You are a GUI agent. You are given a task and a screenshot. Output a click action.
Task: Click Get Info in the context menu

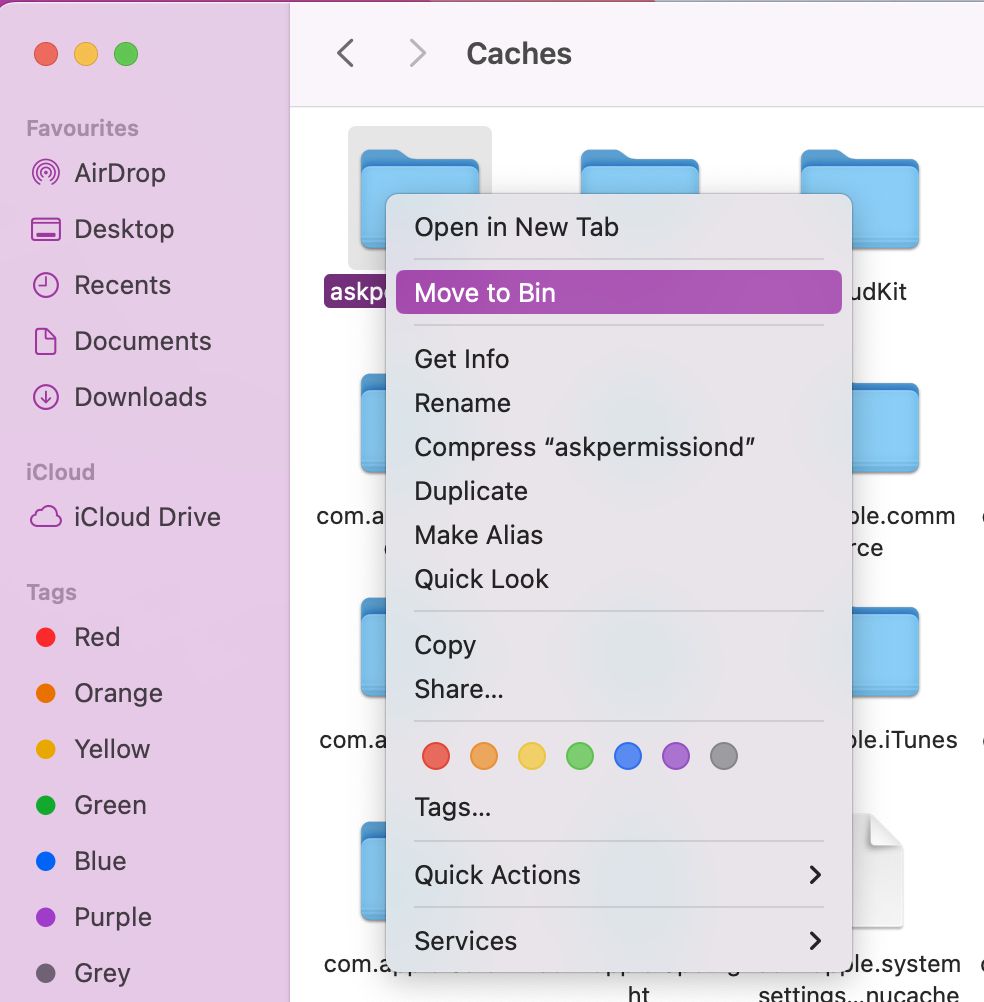click(461, 359)
